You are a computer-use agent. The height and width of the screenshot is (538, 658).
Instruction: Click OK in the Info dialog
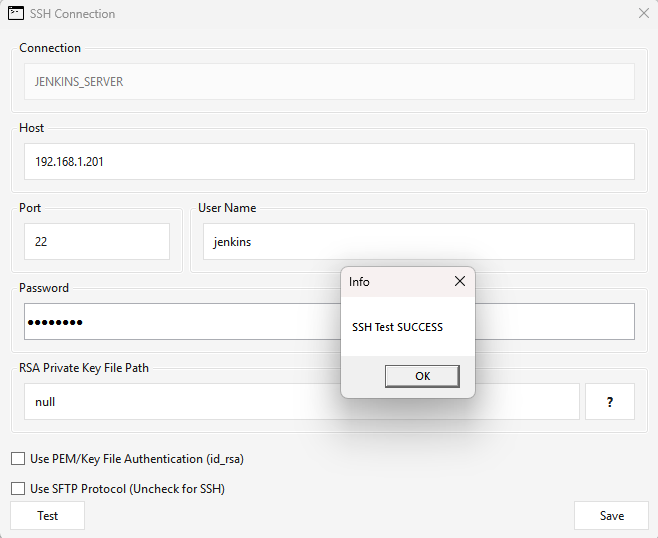click(422, 376)
